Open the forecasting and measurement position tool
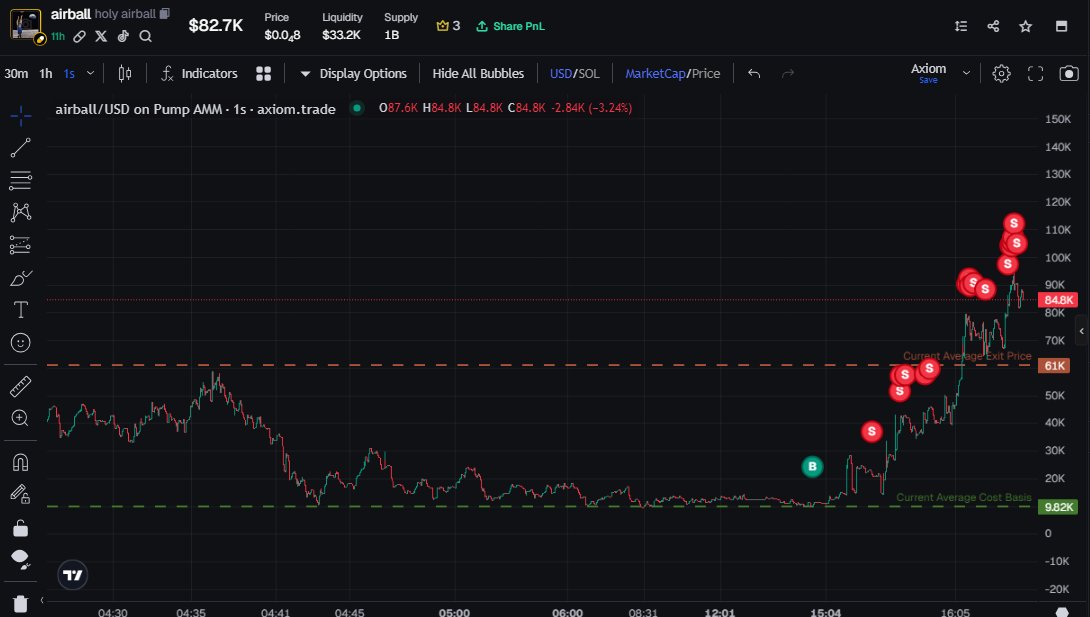 pos(21,245)
